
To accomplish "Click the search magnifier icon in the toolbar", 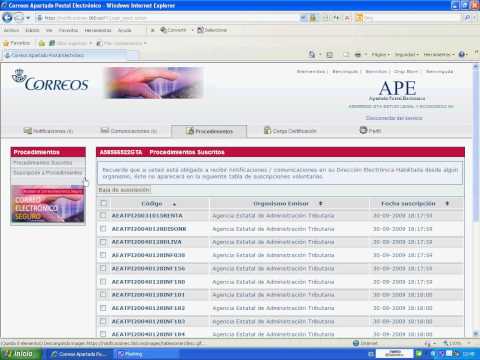I will tap(468, 18).
